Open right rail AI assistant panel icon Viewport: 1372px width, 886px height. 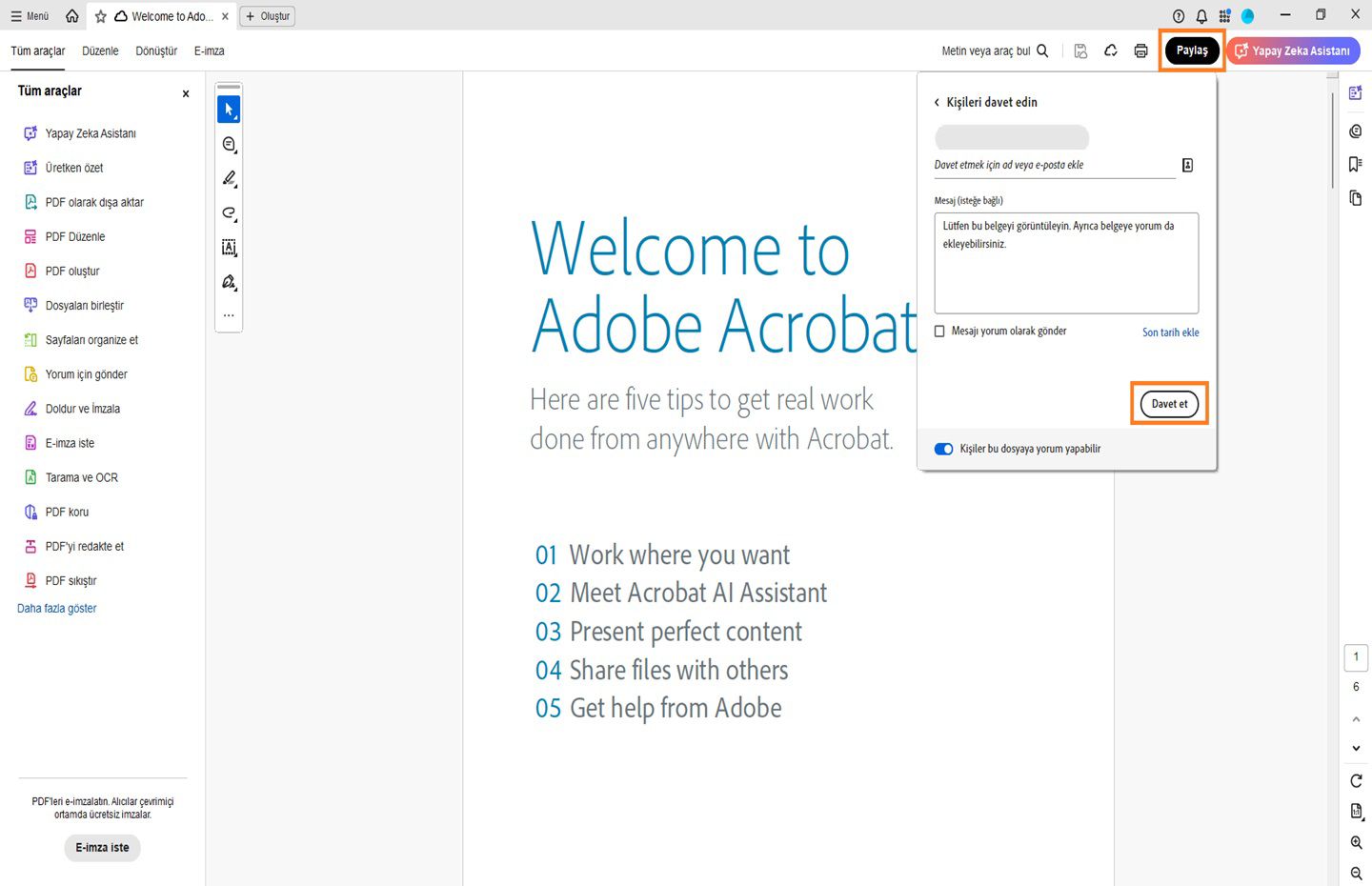1356,92
